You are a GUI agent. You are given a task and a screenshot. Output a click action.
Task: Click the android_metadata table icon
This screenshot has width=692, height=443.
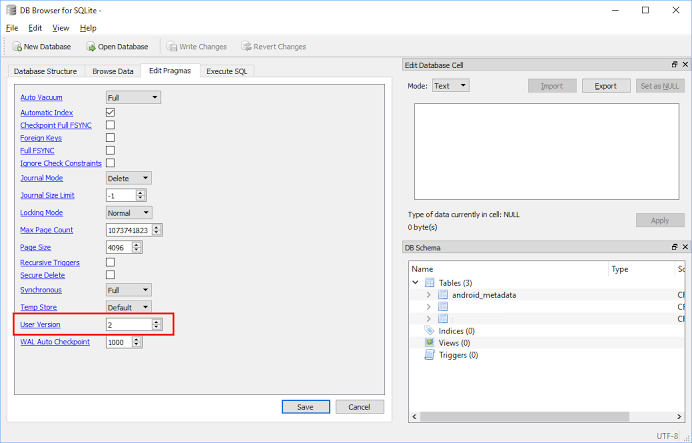click(443, 295)
